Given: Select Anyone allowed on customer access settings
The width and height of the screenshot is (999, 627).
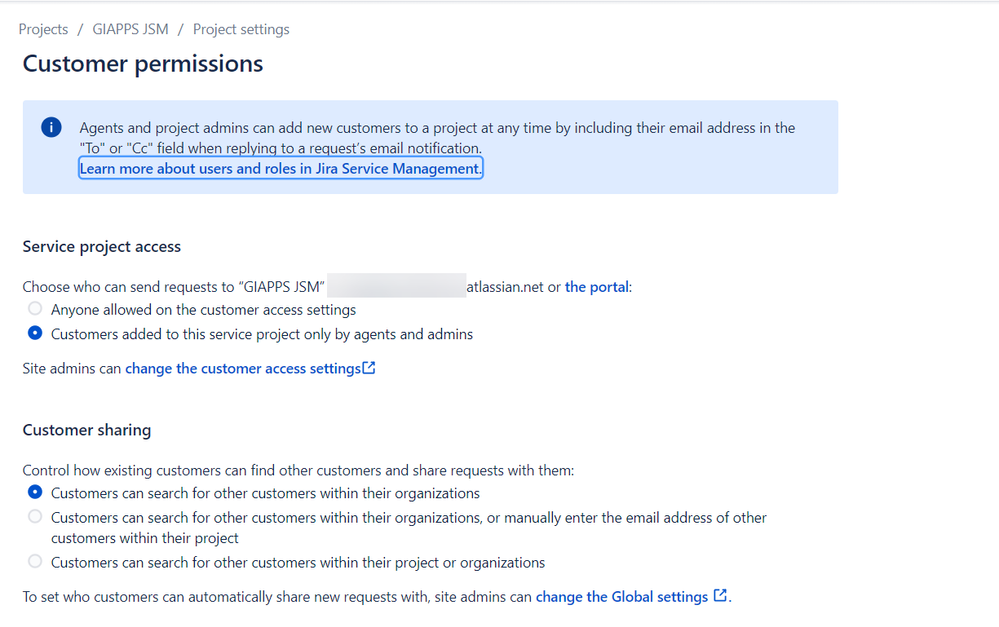Looking at the screenshot, I should coord(35,309).
